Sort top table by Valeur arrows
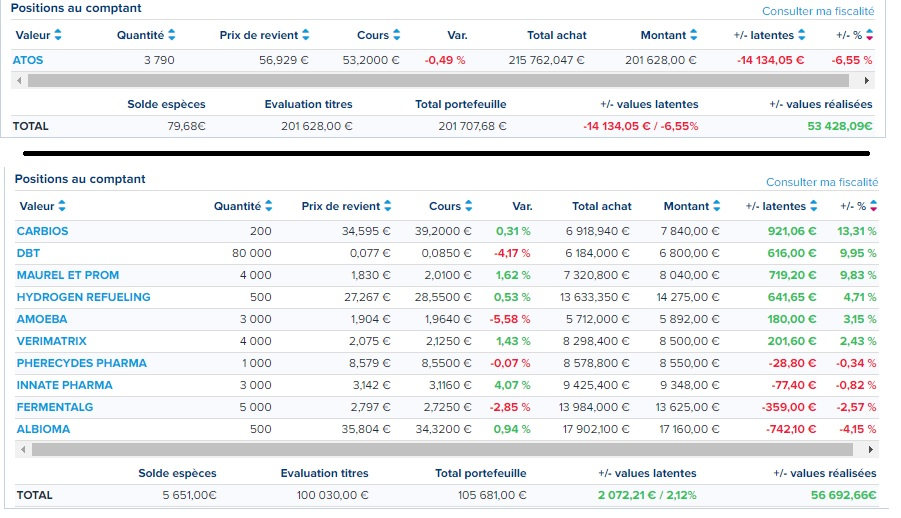 (57, 35)
